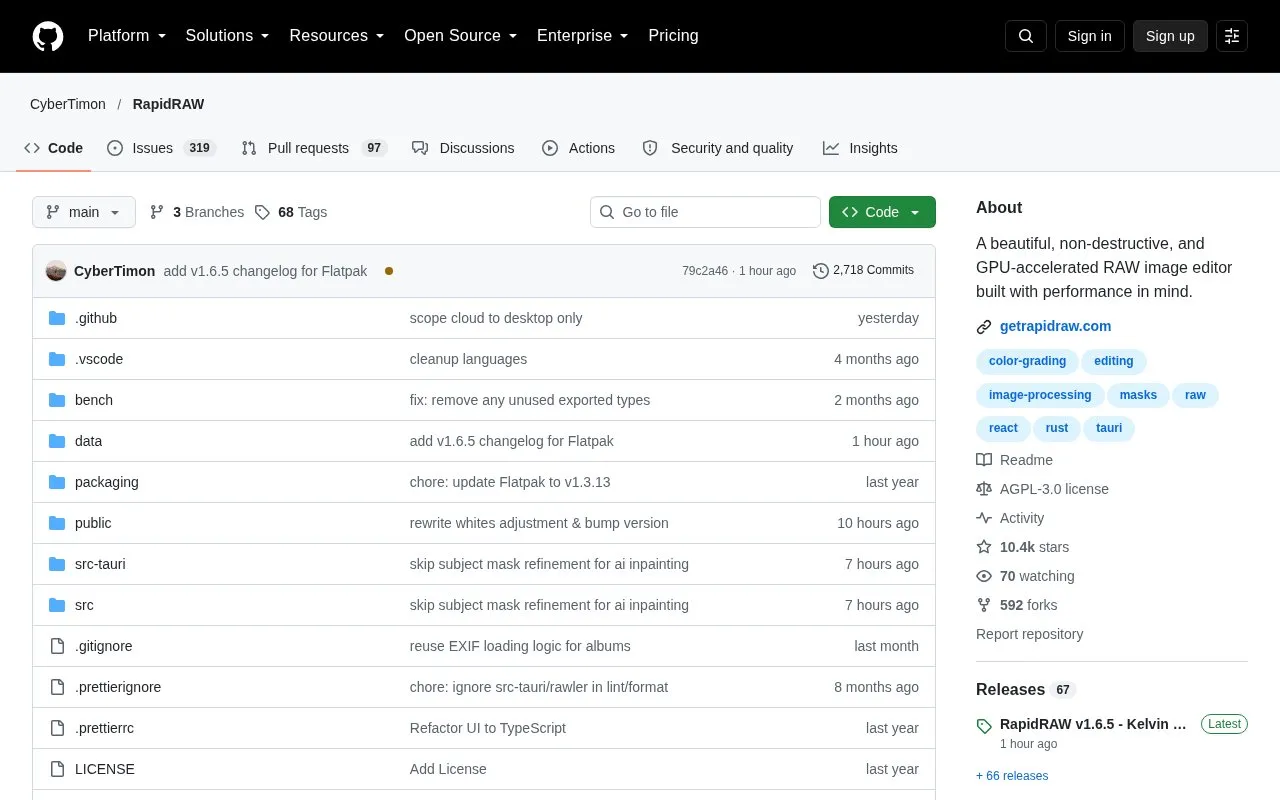
Task: Show the + 66 releases link
Action: coord(1012,776)
